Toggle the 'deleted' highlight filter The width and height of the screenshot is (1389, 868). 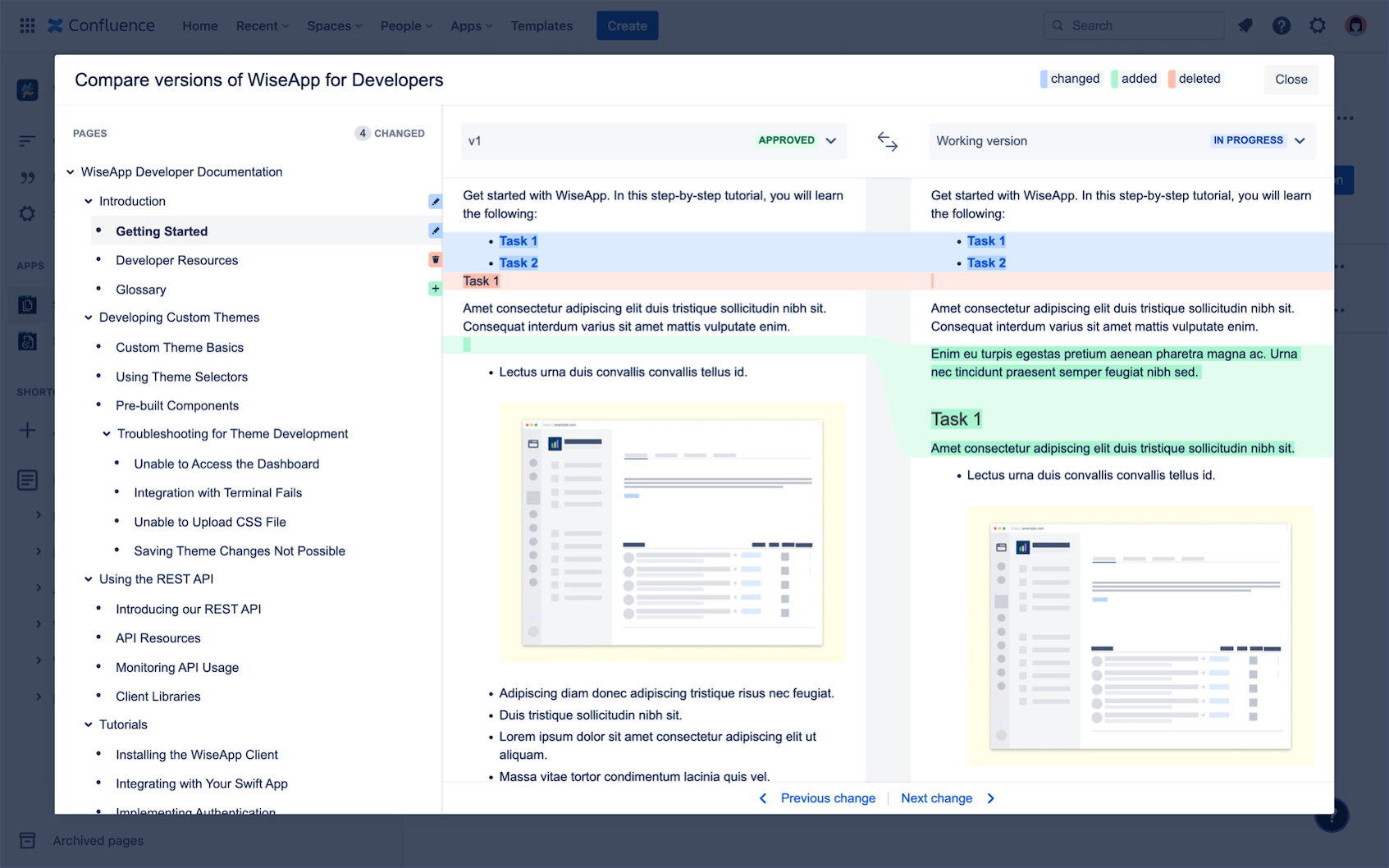click(1195, 78)
